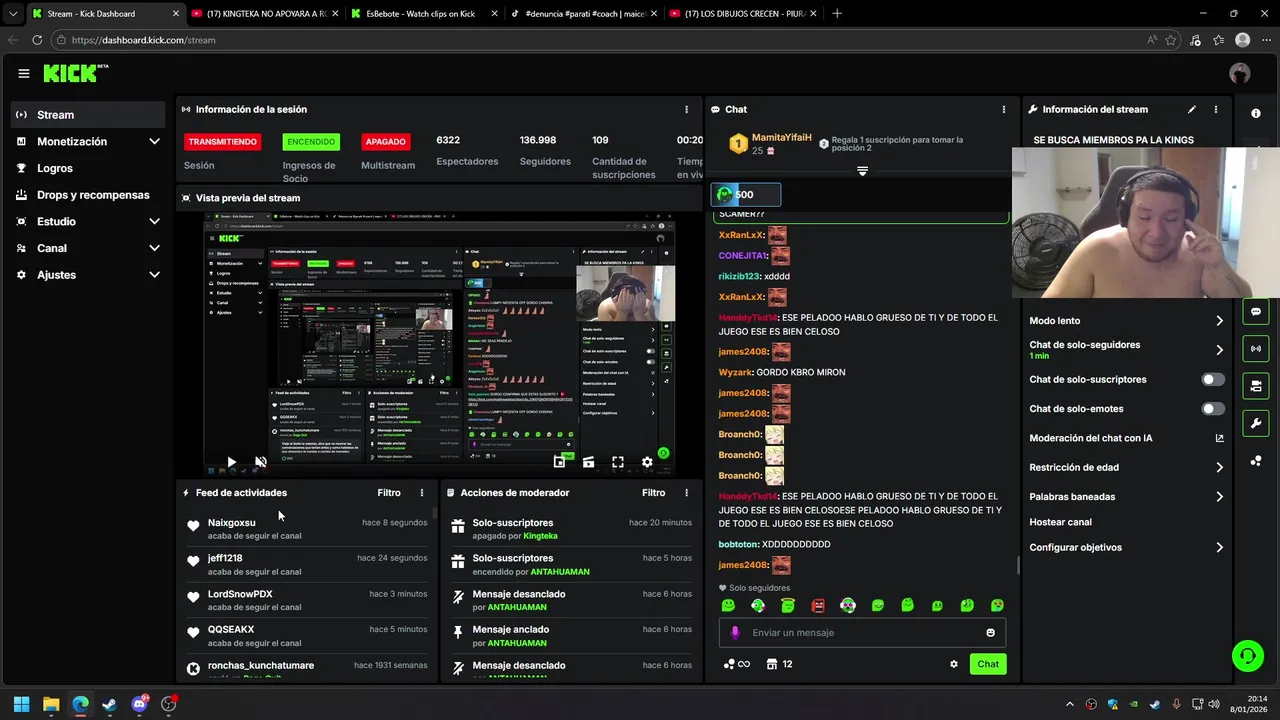Collapse the leaderboard arrow below MamitaYifaiH

pyautogui.click(x=862, y=172)
